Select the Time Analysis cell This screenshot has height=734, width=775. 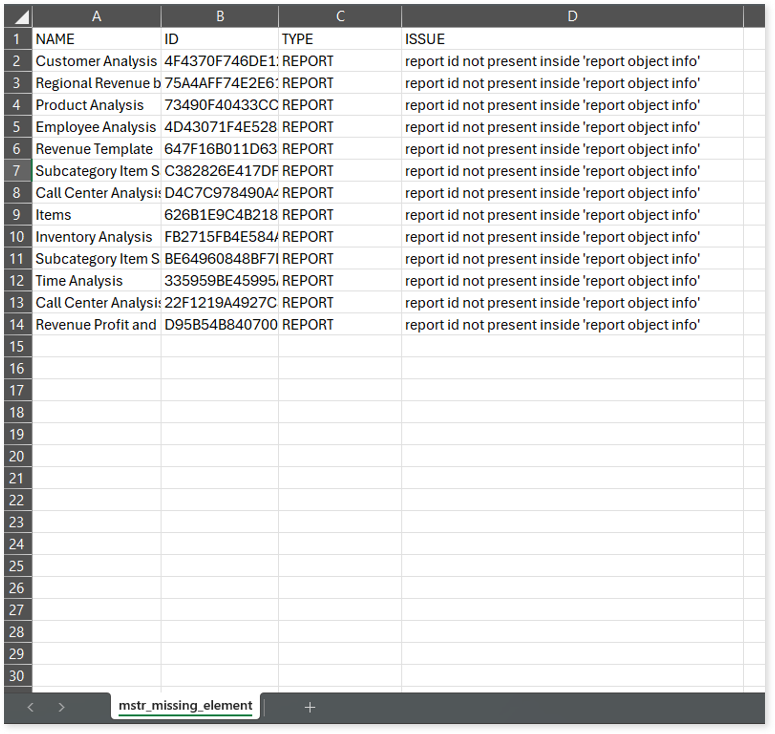(97, 281)
